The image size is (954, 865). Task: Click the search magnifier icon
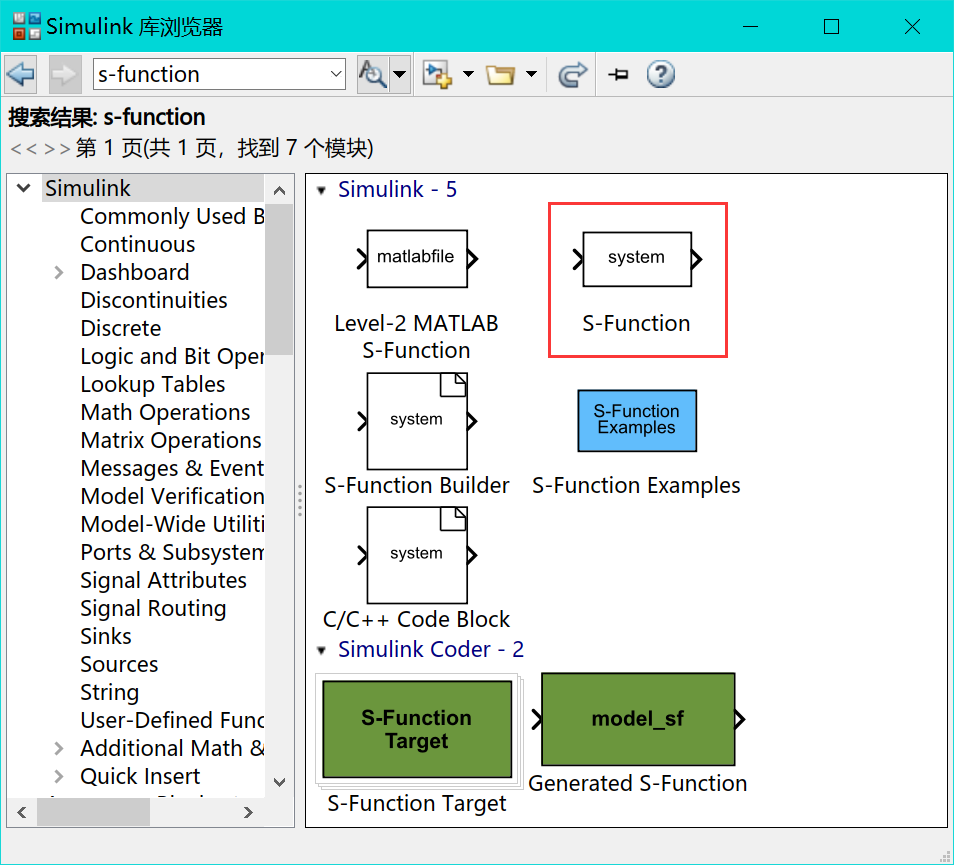click(372, 74)
